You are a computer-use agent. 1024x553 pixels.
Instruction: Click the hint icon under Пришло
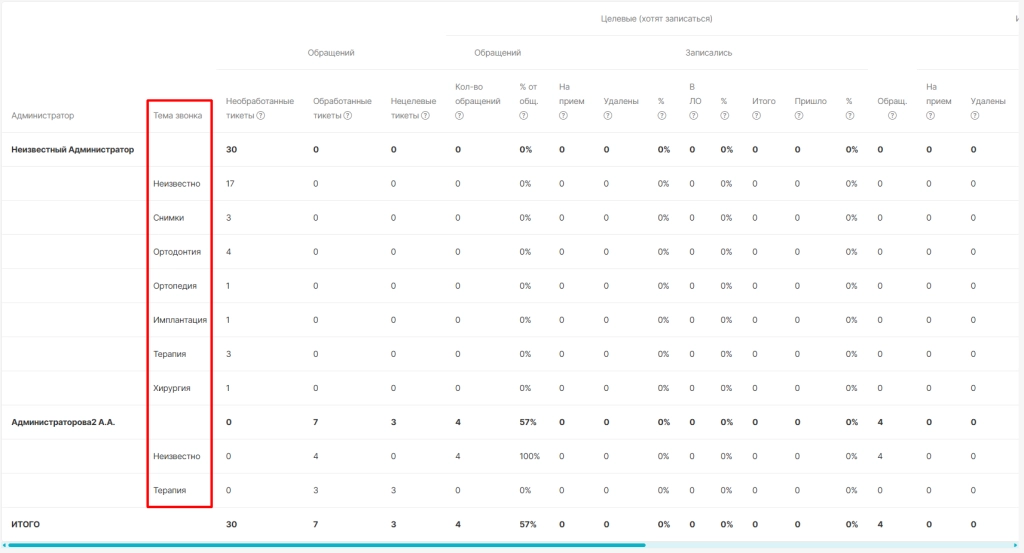click(799, 116)
